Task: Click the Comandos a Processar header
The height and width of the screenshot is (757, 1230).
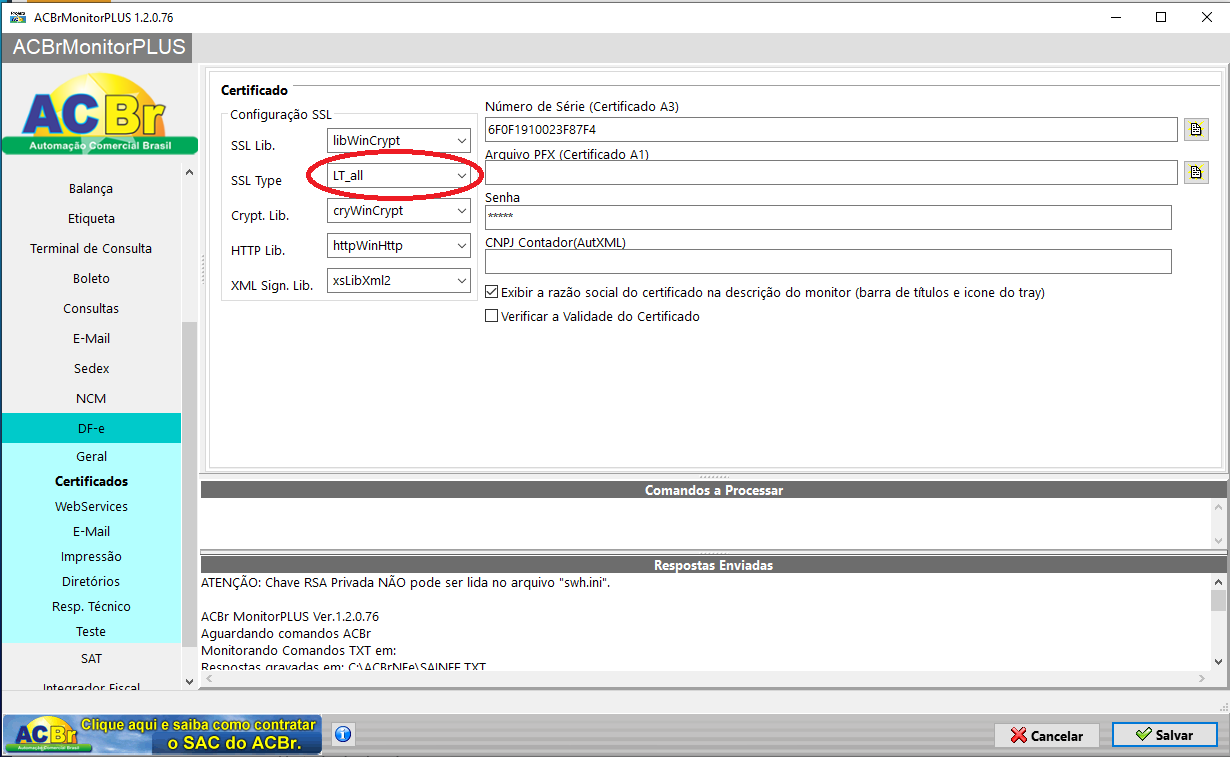Action: (x=713, y=490)
